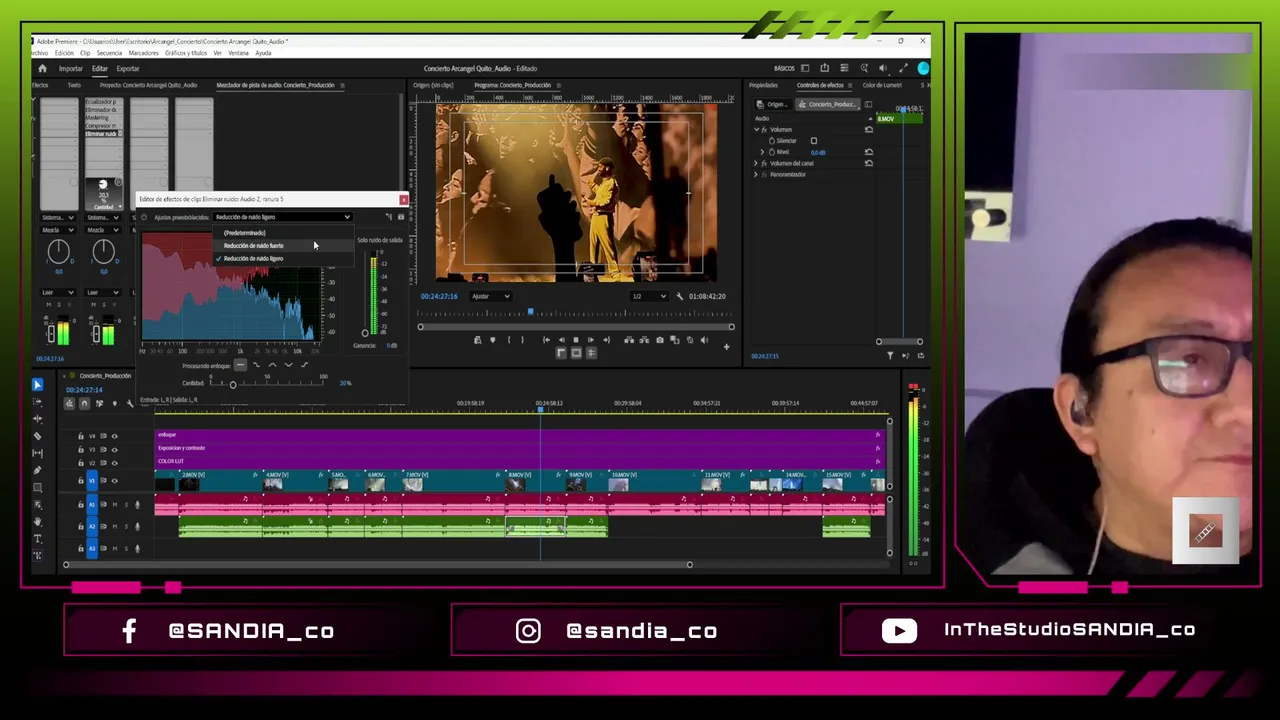This screenshot has width=1280, height=720.
Task: Switch to the Importar workspace tab
Action: click(x=71, y=69)
